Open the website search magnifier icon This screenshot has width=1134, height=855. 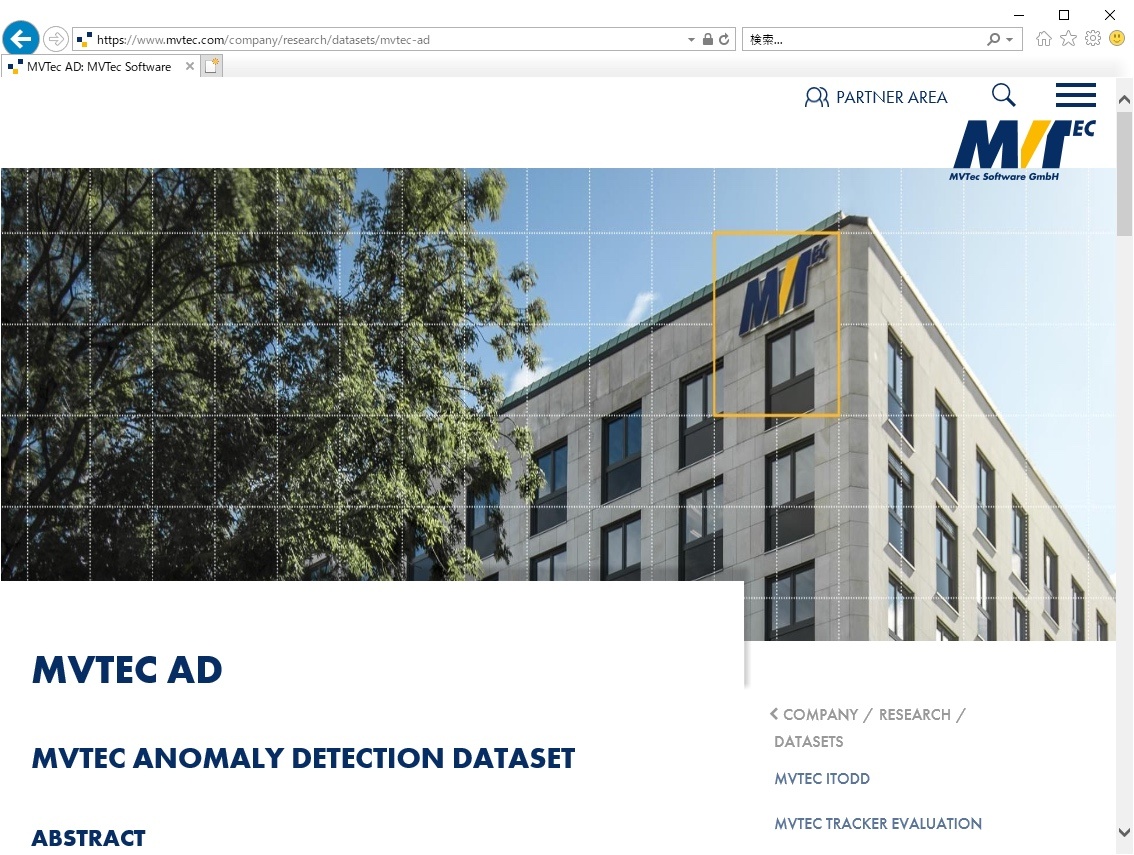pos(1004,95)
